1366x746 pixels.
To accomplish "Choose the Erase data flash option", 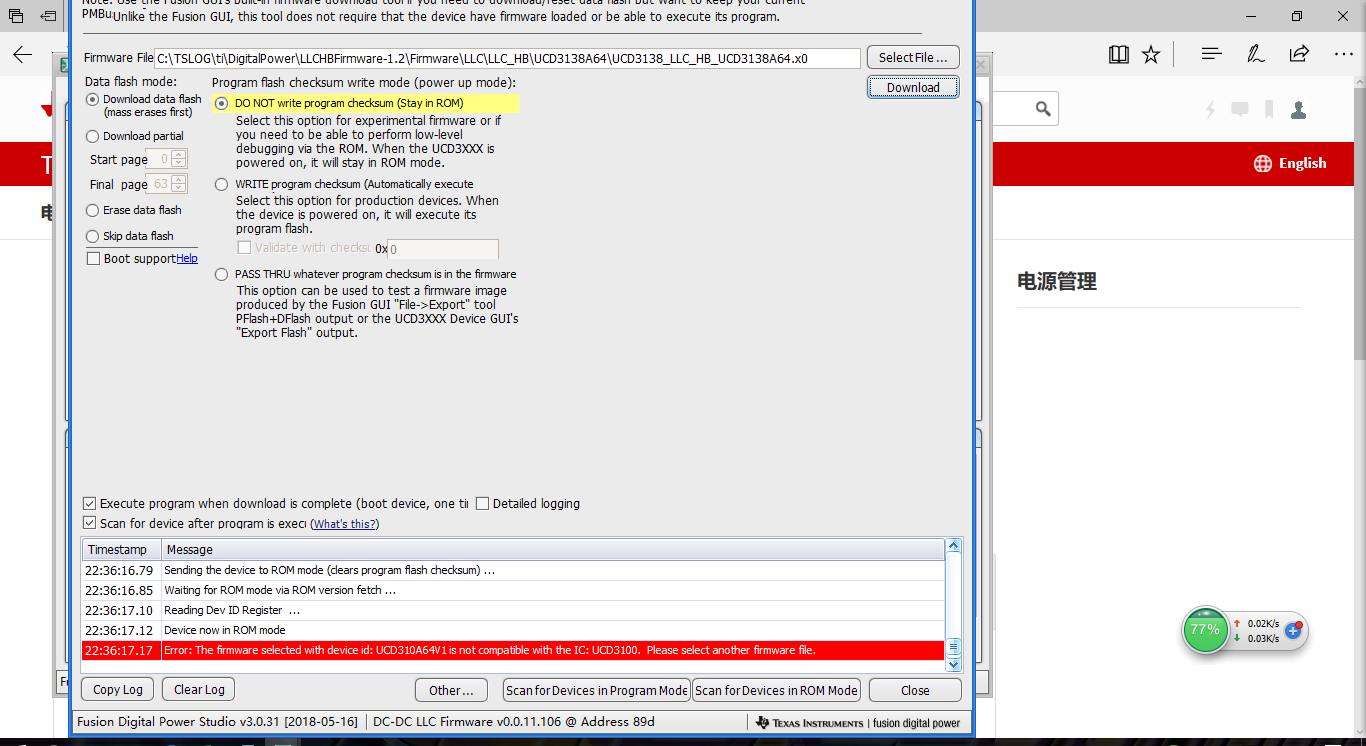I will pyautogui.click(x=93, y=210).
